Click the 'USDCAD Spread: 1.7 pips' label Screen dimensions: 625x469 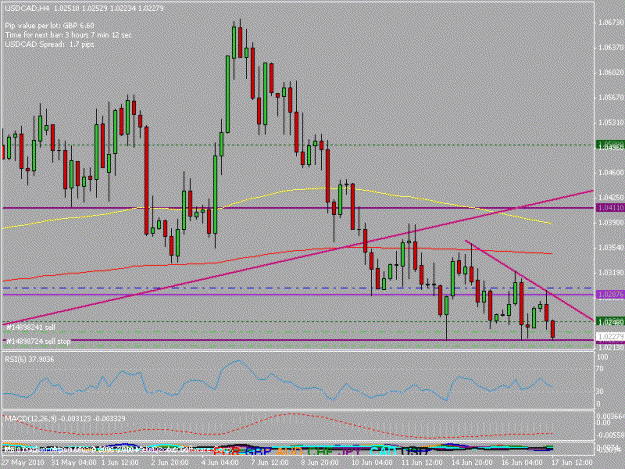click(49, 44)
